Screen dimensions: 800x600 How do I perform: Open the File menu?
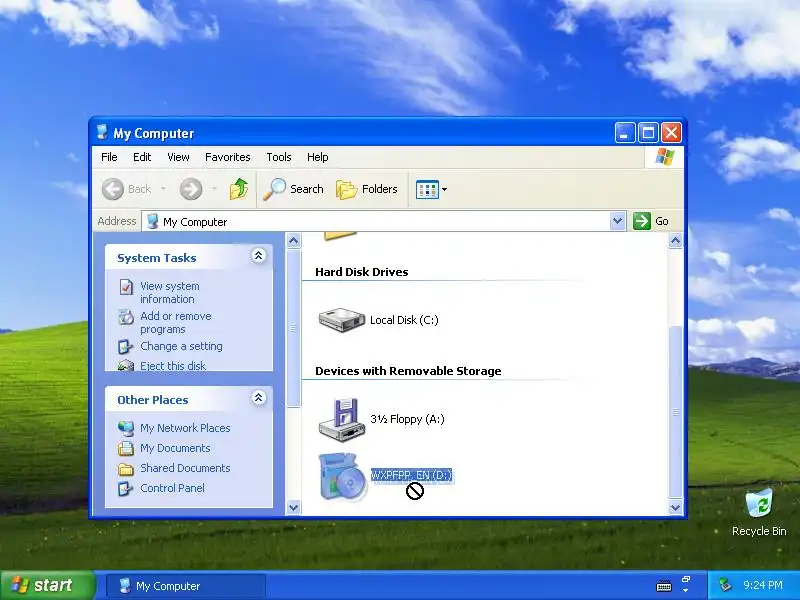click(109, 157)
